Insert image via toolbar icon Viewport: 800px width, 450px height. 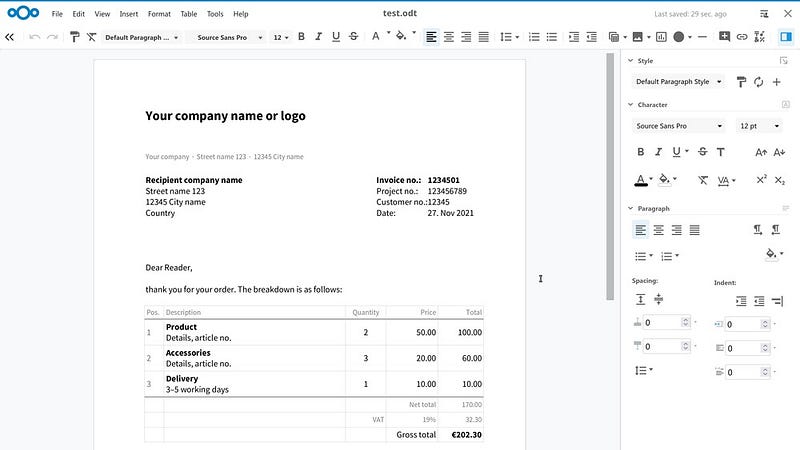click(x=637, y=37)
